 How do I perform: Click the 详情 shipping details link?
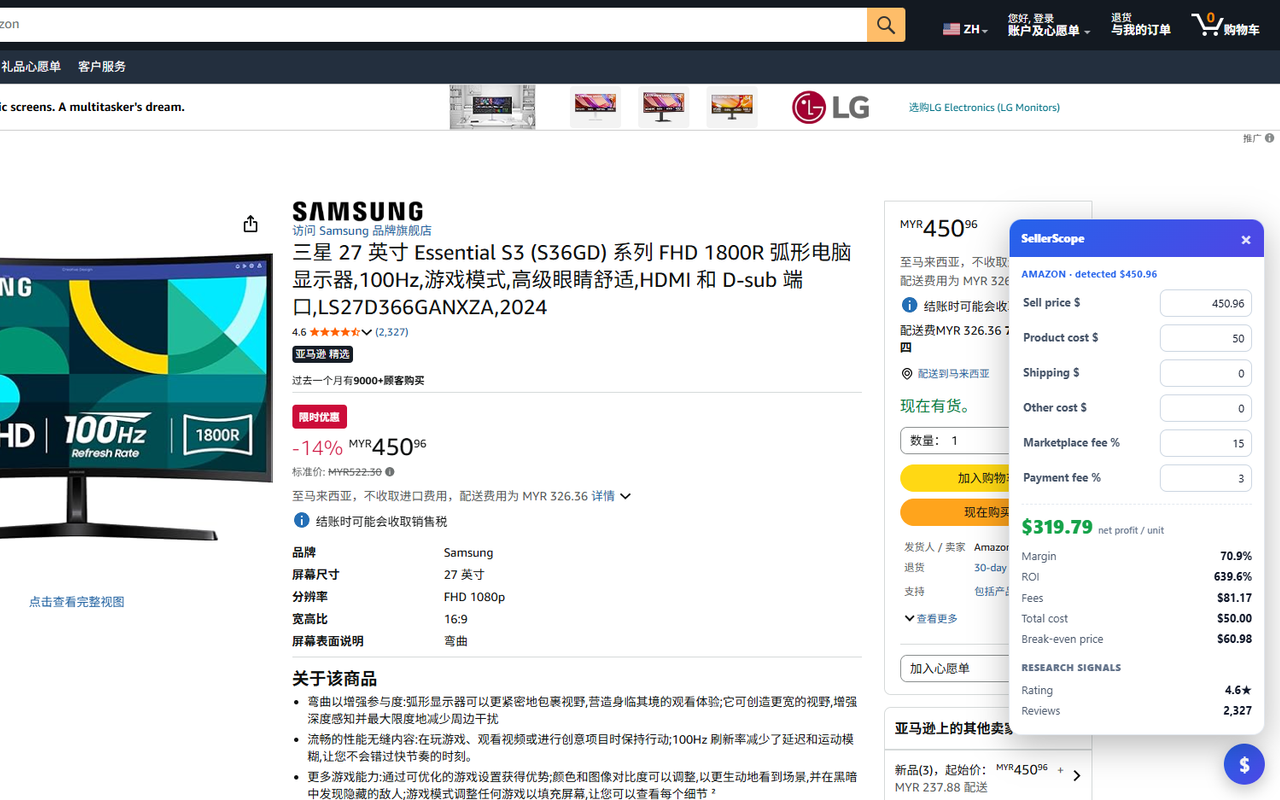click(x=603, y=496)
